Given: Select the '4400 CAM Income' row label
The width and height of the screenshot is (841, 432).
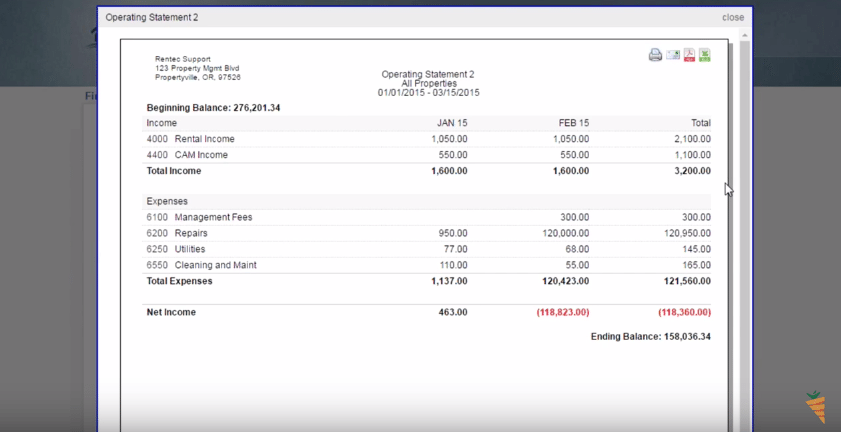Looking at the screenshot, I should (187, 155).
